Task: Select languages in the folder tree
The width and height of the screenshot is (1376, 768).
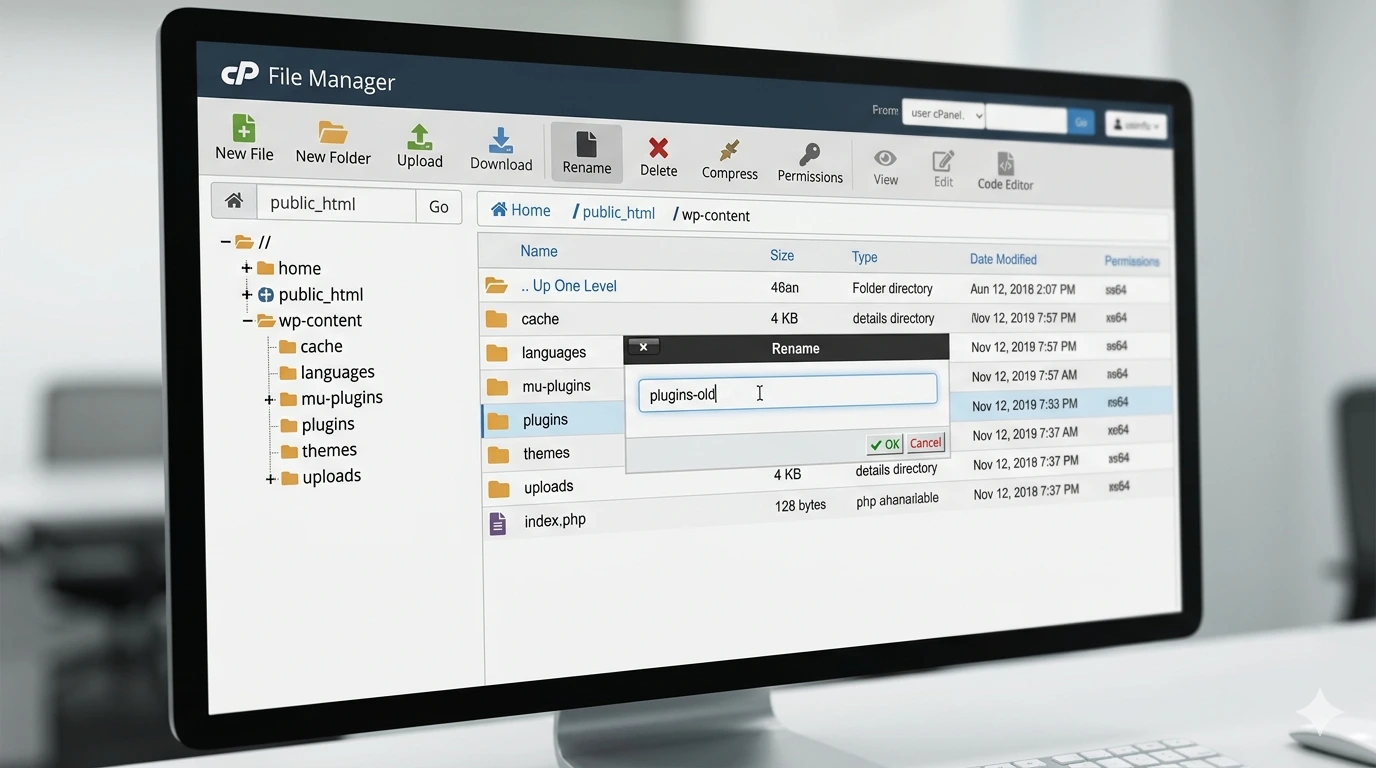Action: tap(338, 372)
